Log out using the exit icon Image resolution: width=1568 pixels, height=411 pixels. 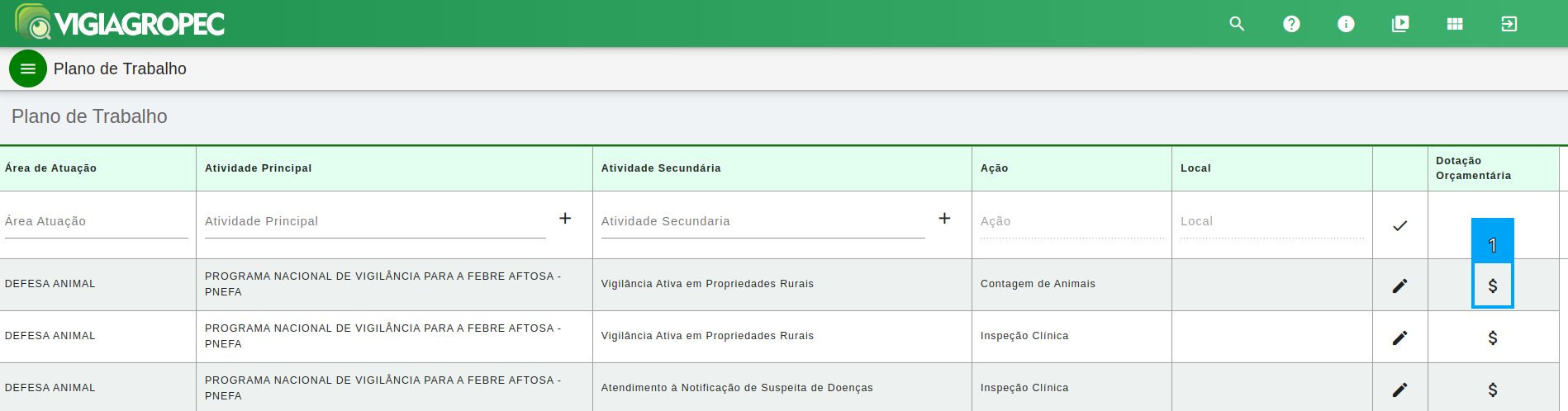point(1509,24)
